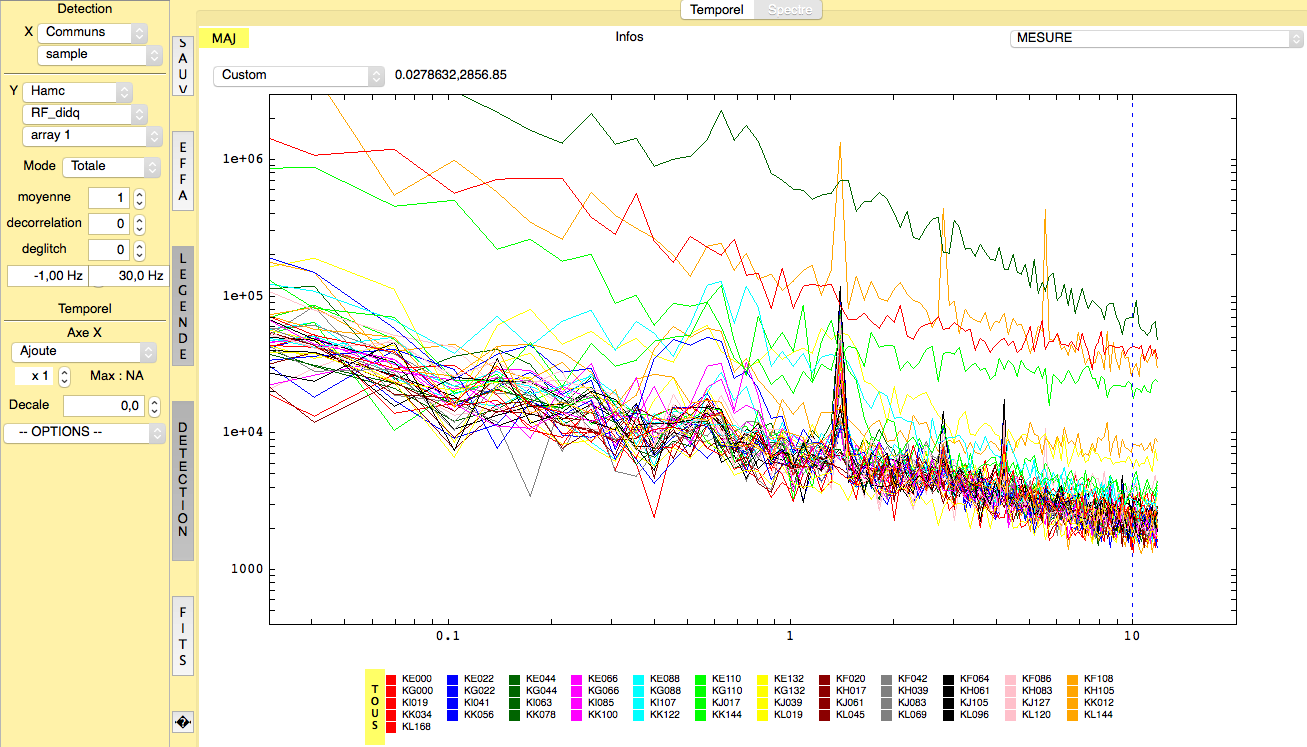This screenshot has width=1307, height=747.
Task: Select the Temporel tab
Action: pyautogui.click(x=717, y=10)
